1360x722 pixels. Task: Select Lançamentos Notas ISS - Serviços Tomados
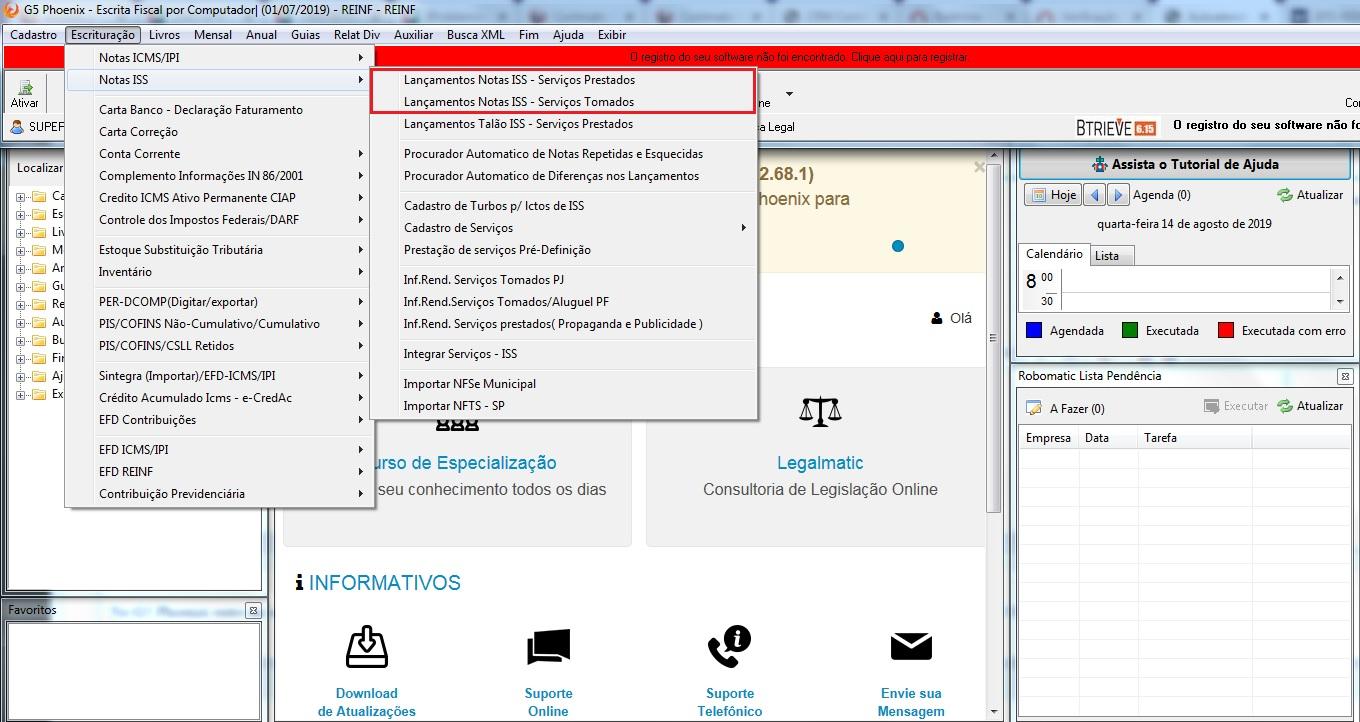point(563,102)
